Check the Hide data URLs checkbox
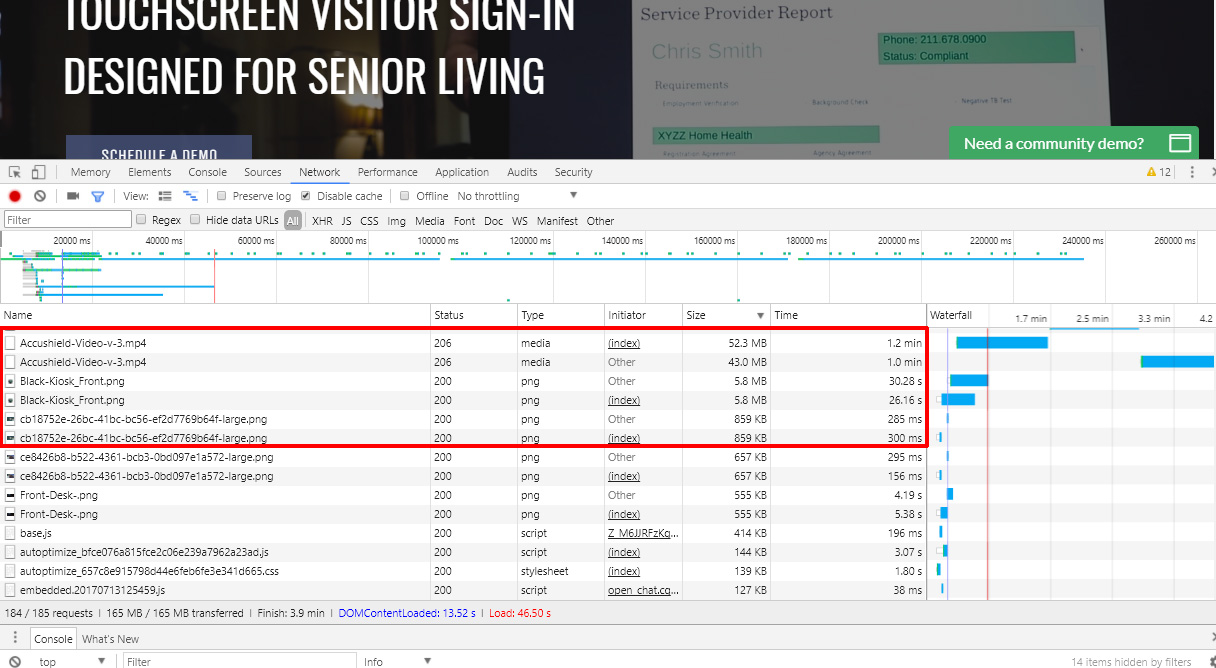The width and height of the screenshot is (1216, 668). [195, 220]
